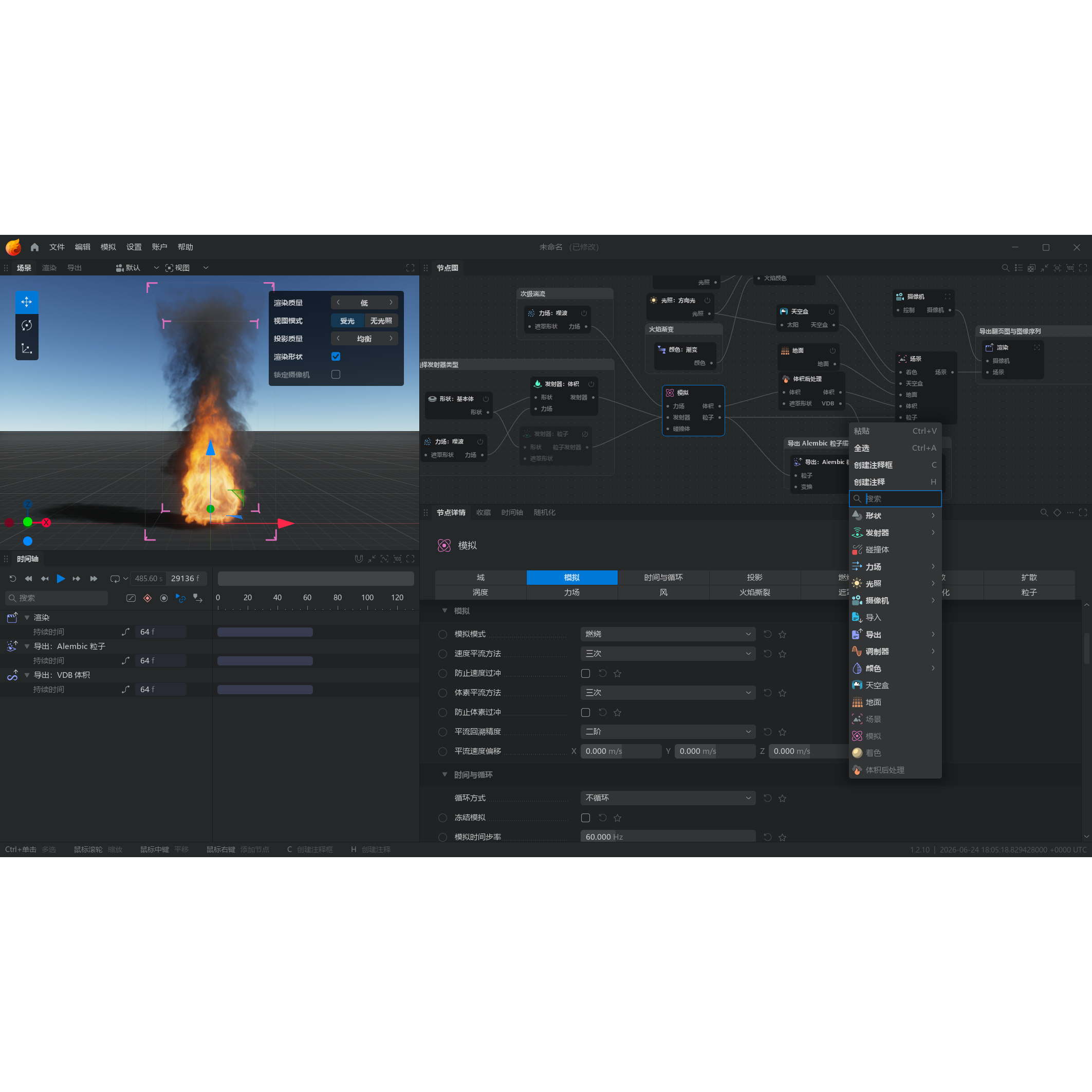Collapse the 模拟 section triangle
The height and width of the screenshot is (1092, 1092).
[x=445, y=611]
